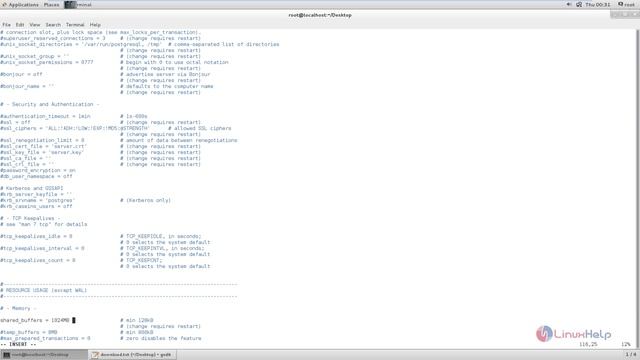Click the #db_user_namespace = off line
Viewport: 640px width, 360px height.
tap(36, 176)
